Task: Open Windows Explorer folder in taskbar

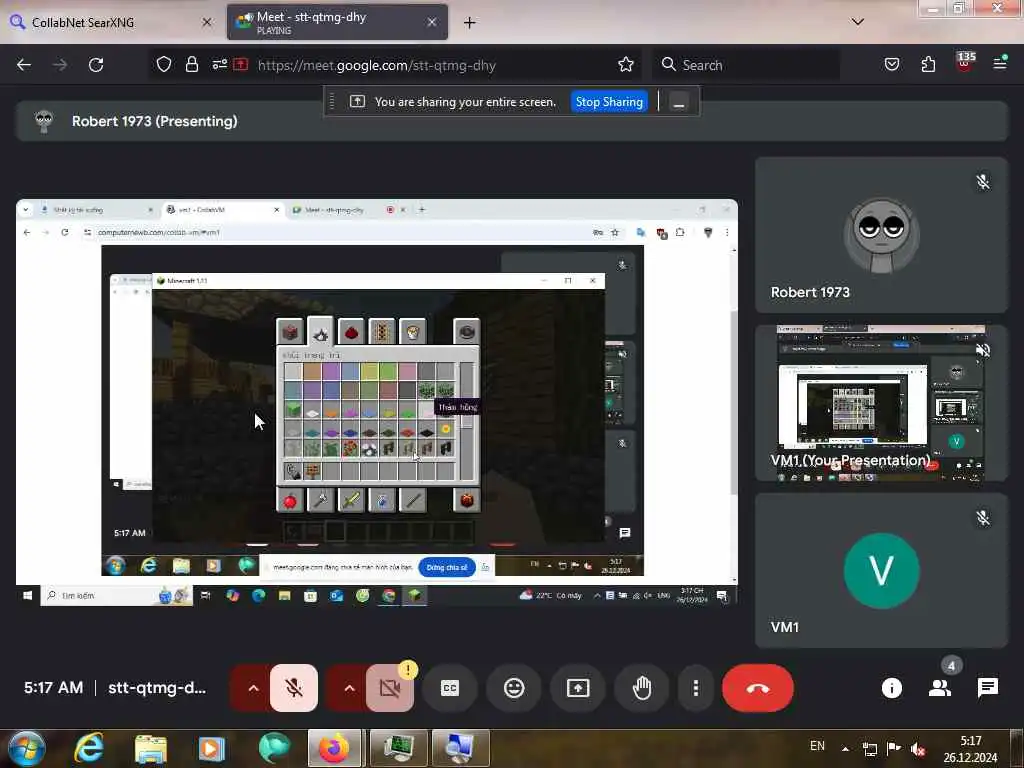Action: coord(151,748)
